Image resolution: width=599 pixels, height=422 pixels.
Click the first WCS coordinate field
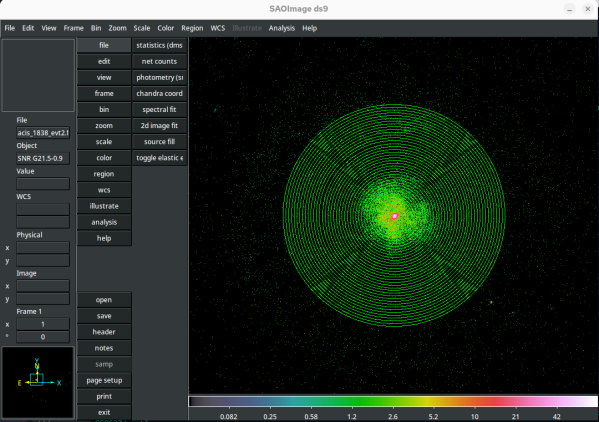(x=43, y=209)
